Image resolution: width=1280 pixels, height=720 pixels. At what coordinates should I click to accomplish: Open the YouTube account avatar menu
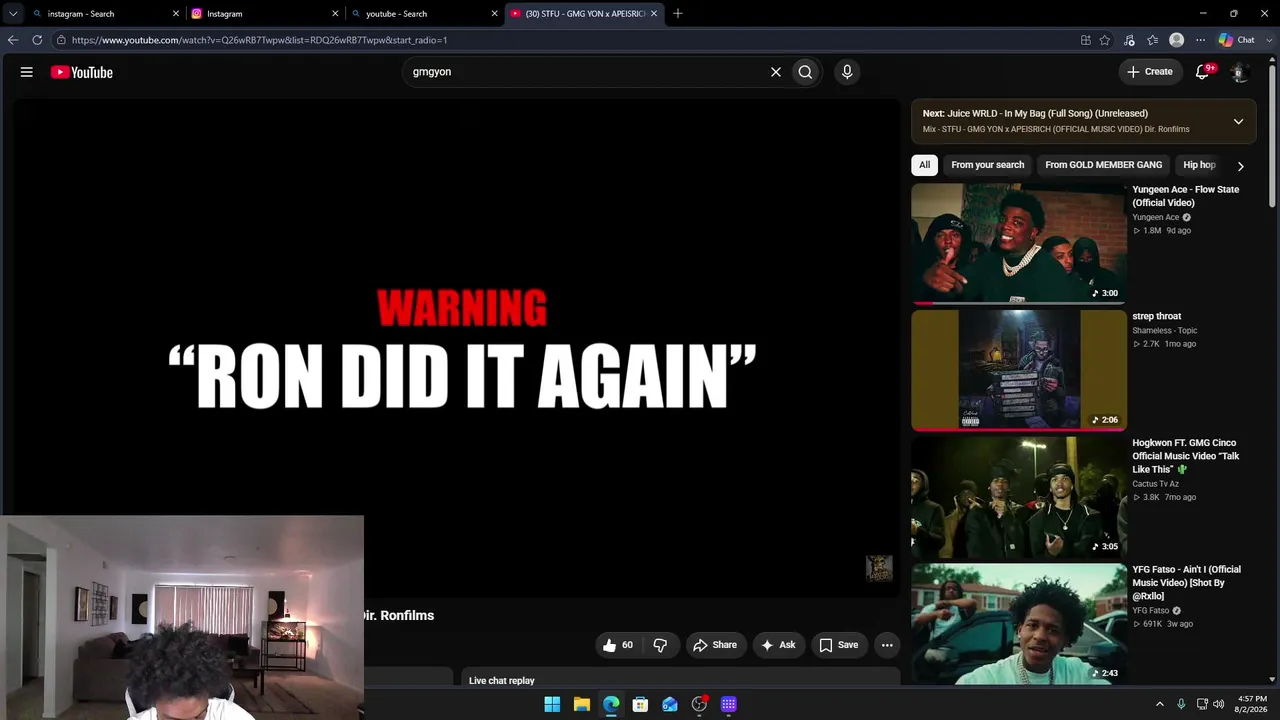[x=1239, y=72]
